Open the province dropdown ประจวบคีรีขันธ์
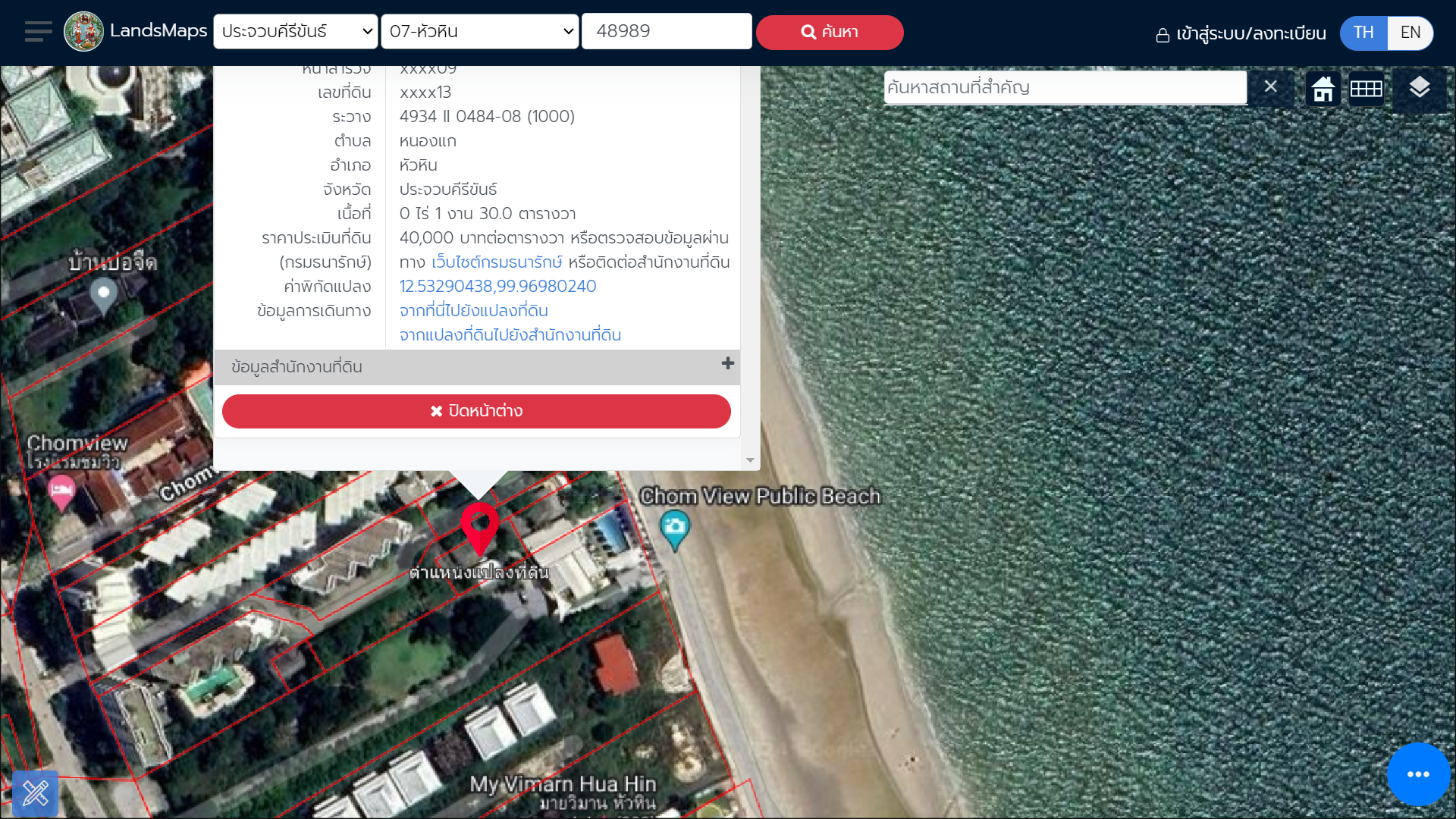Viewport: 1456px width, 819px height. coord(296,32)
